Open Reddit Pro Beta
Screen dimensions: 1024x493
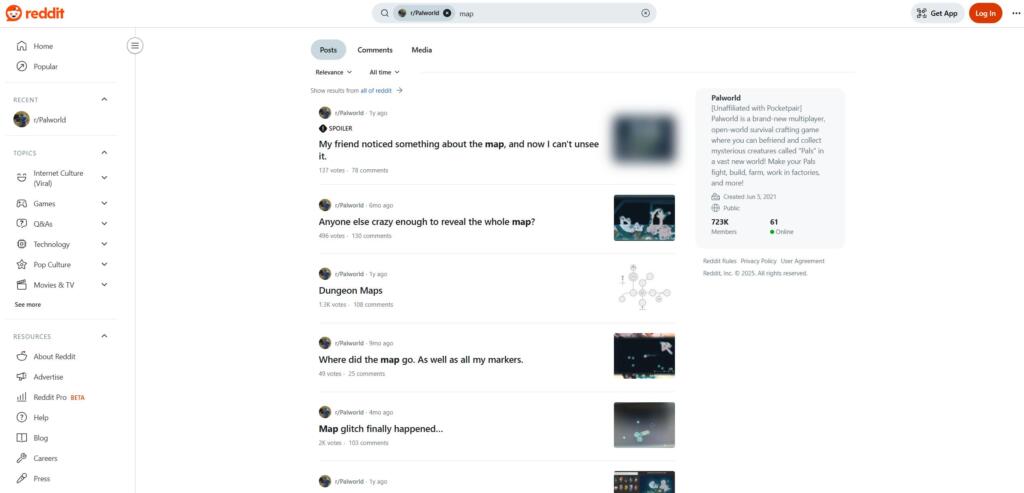(x=61, y=397)
